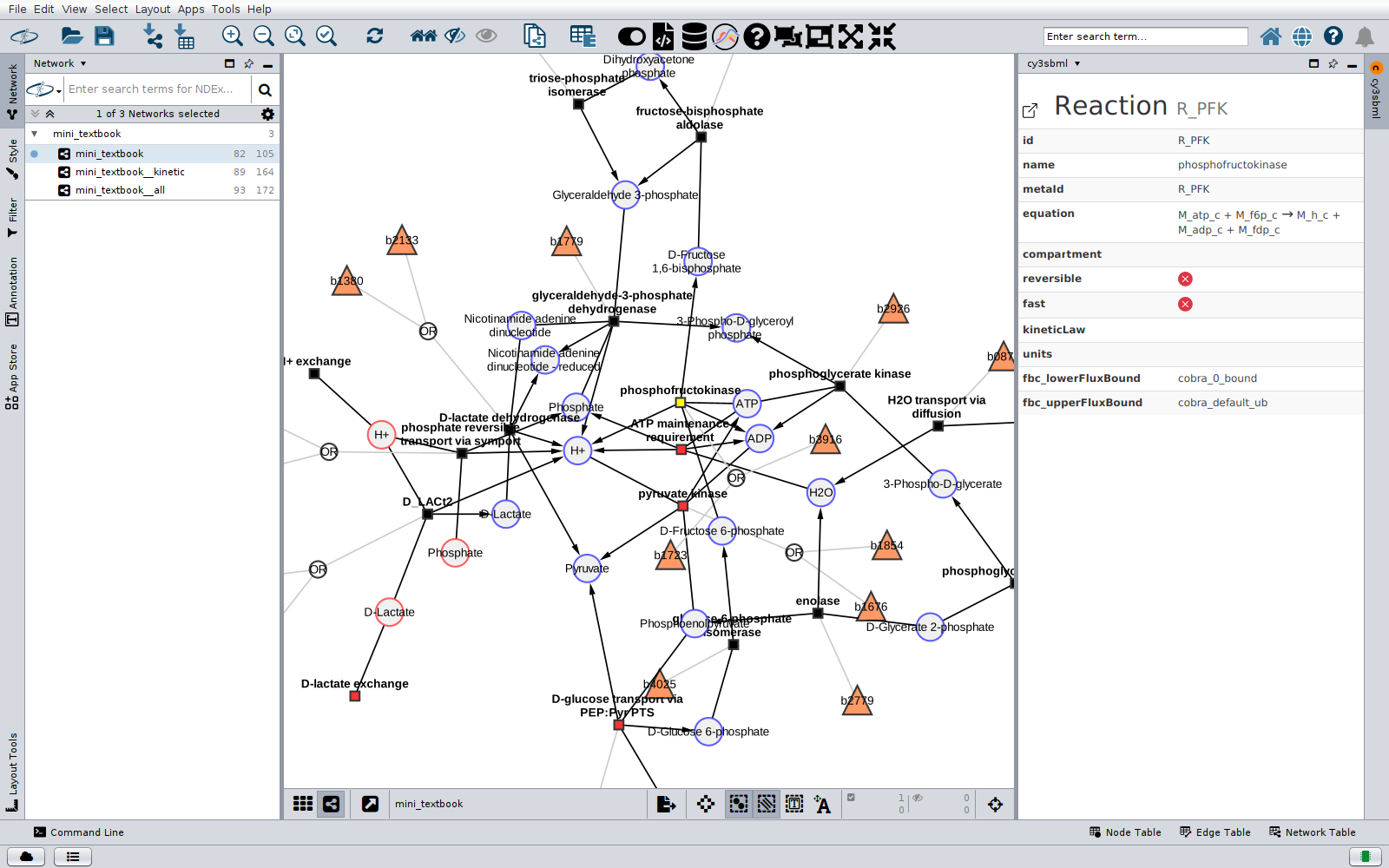Image resolution: width=1389 pixels, height=868 pixels.
Task: Fit network content to window icon
Action: pos(295,36)
